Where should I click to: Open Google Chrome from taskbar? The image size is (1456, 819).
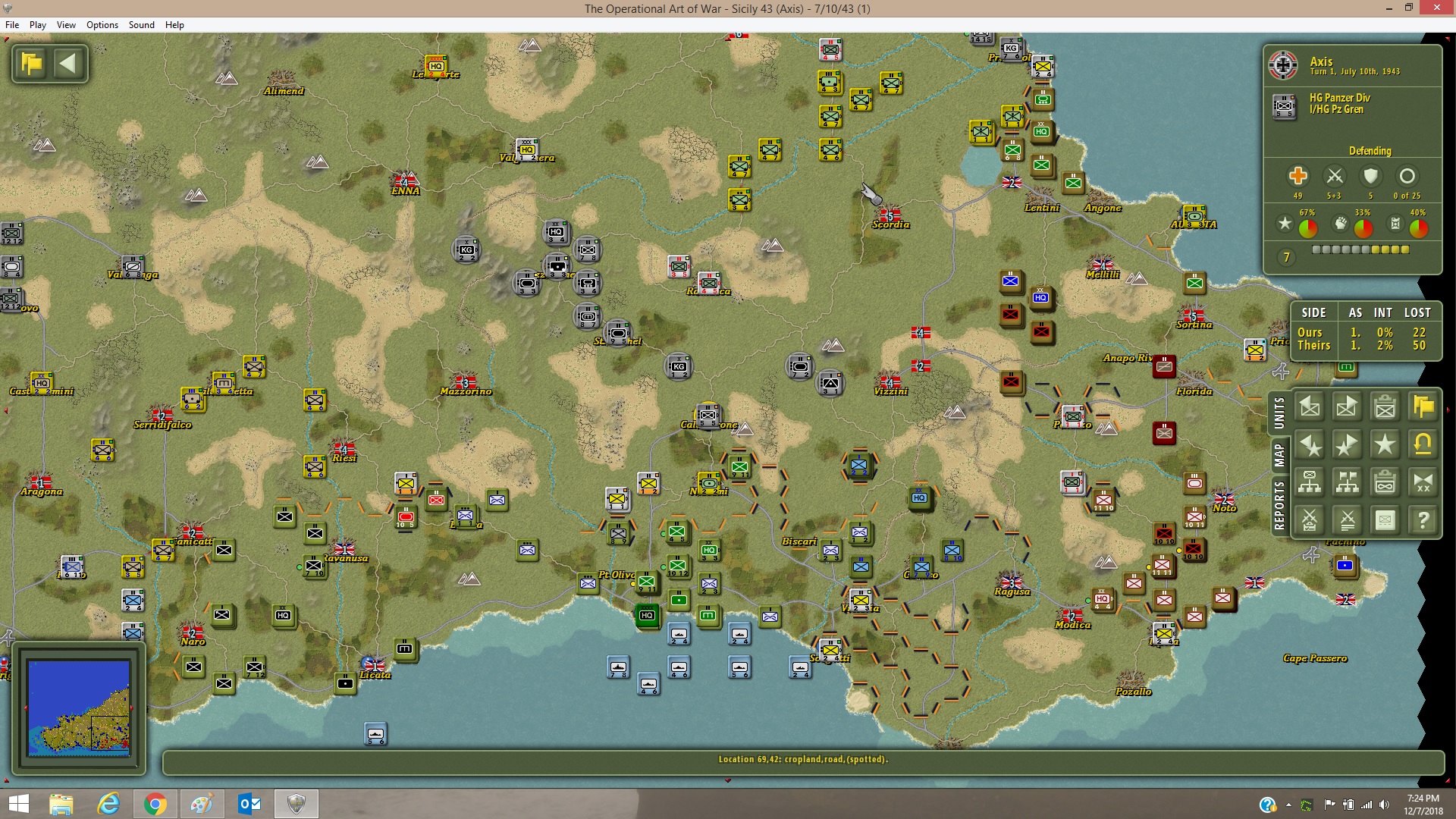click(x=155, y=804)
